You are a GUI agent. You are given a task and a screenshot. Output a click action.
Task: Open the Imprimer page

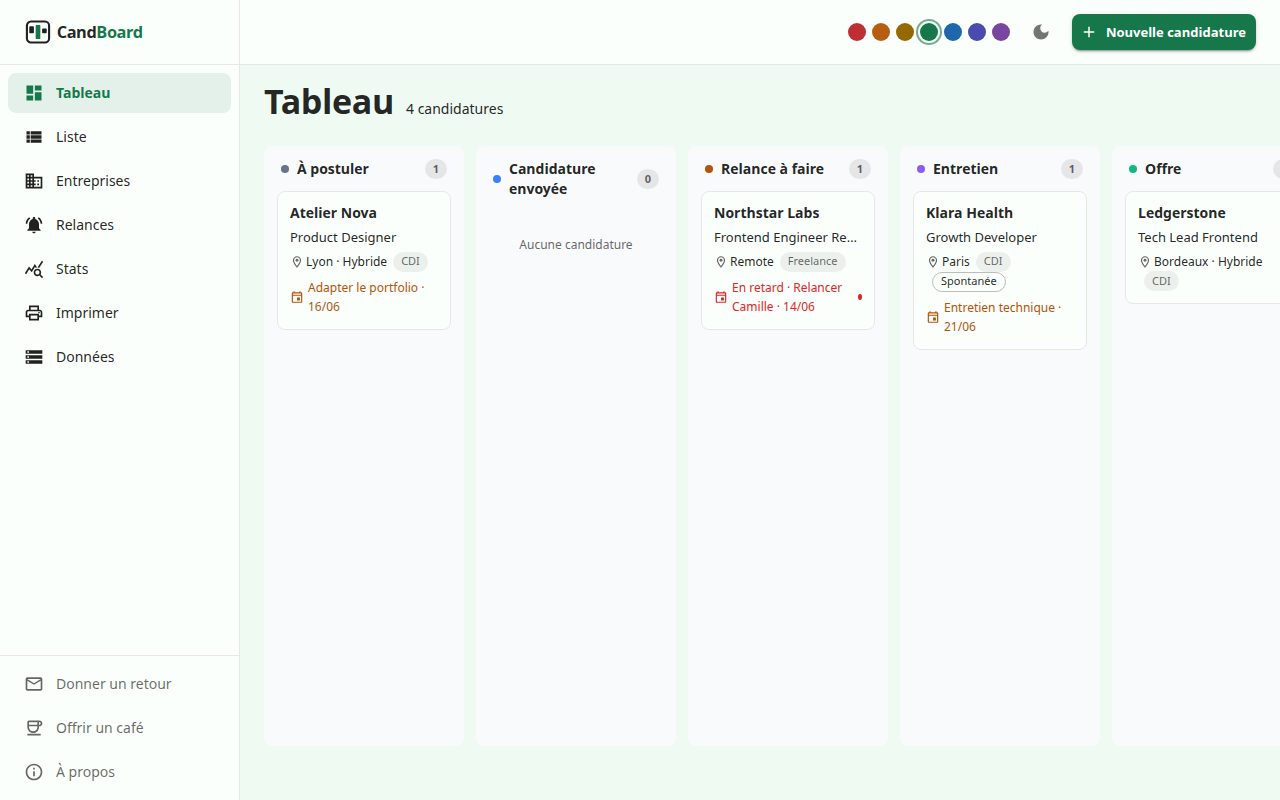(119, 313)
